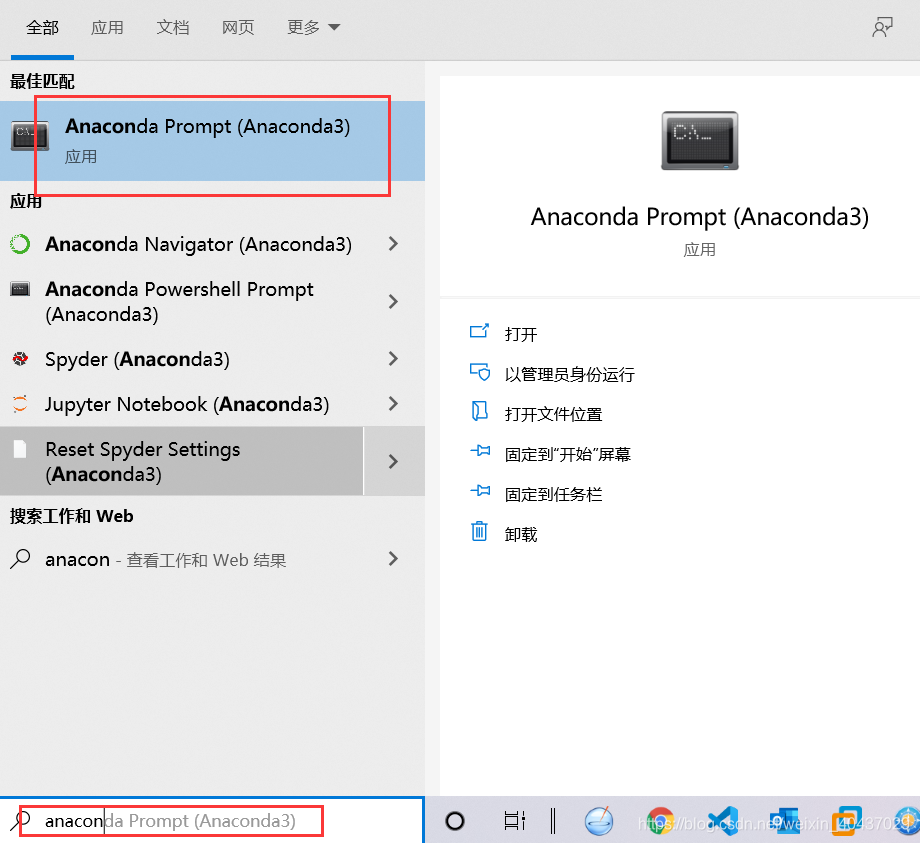The image size is (920, 843).
Task: Expand the anacon web search arrow
Action: point(393,559)
